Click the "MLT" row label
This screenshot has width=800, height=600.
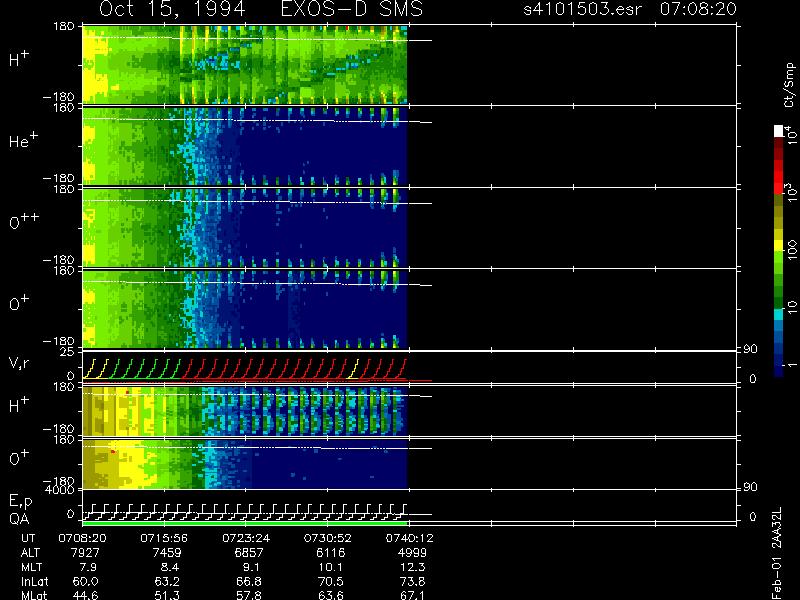click(x=31, y=567)
